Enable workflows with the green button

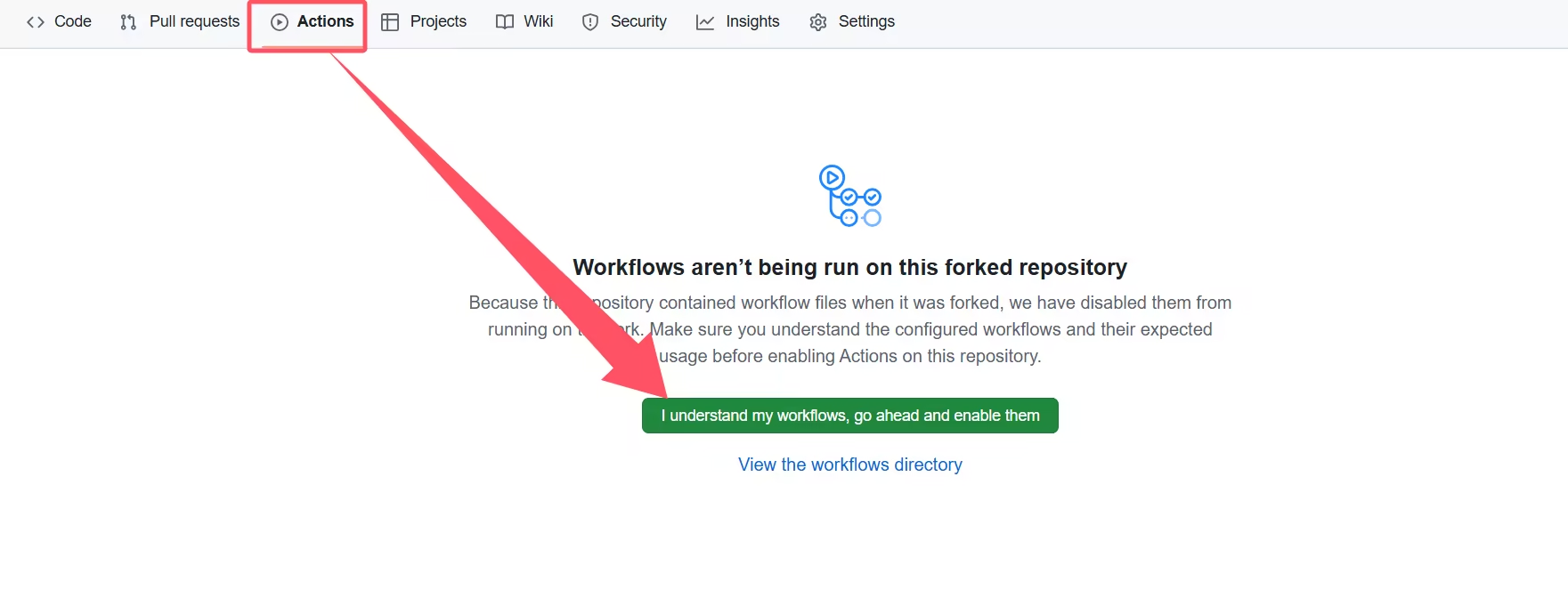[849, 416]
